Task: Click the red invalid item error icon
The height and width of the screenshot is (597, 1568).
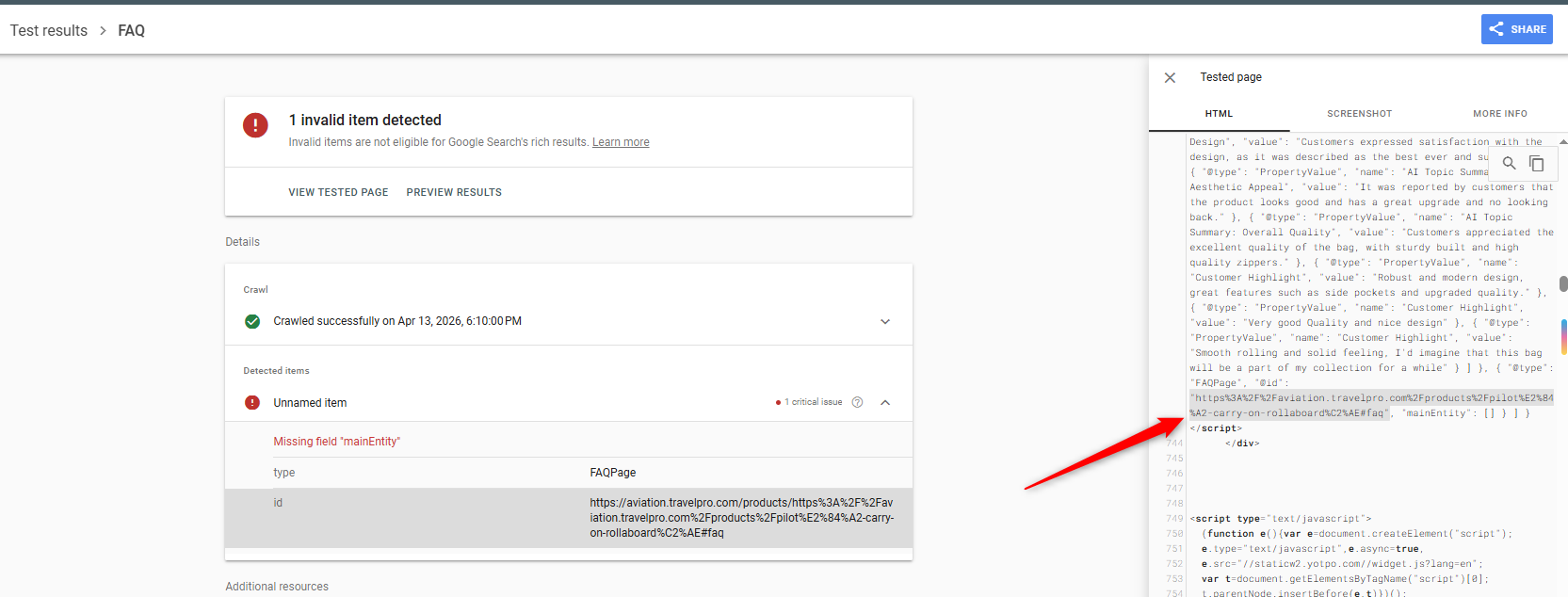Action: 255,124
